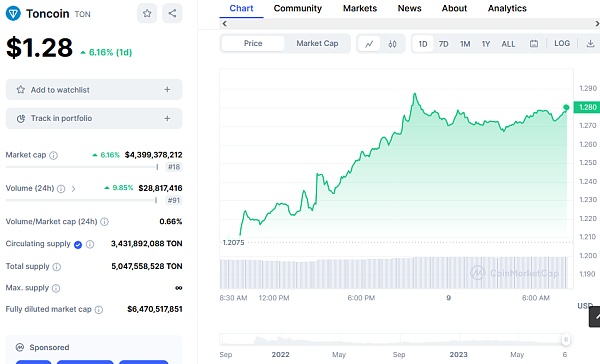Select the ALL time range button
Viewport: 600px width, 364px height.
tap(508, 44)
